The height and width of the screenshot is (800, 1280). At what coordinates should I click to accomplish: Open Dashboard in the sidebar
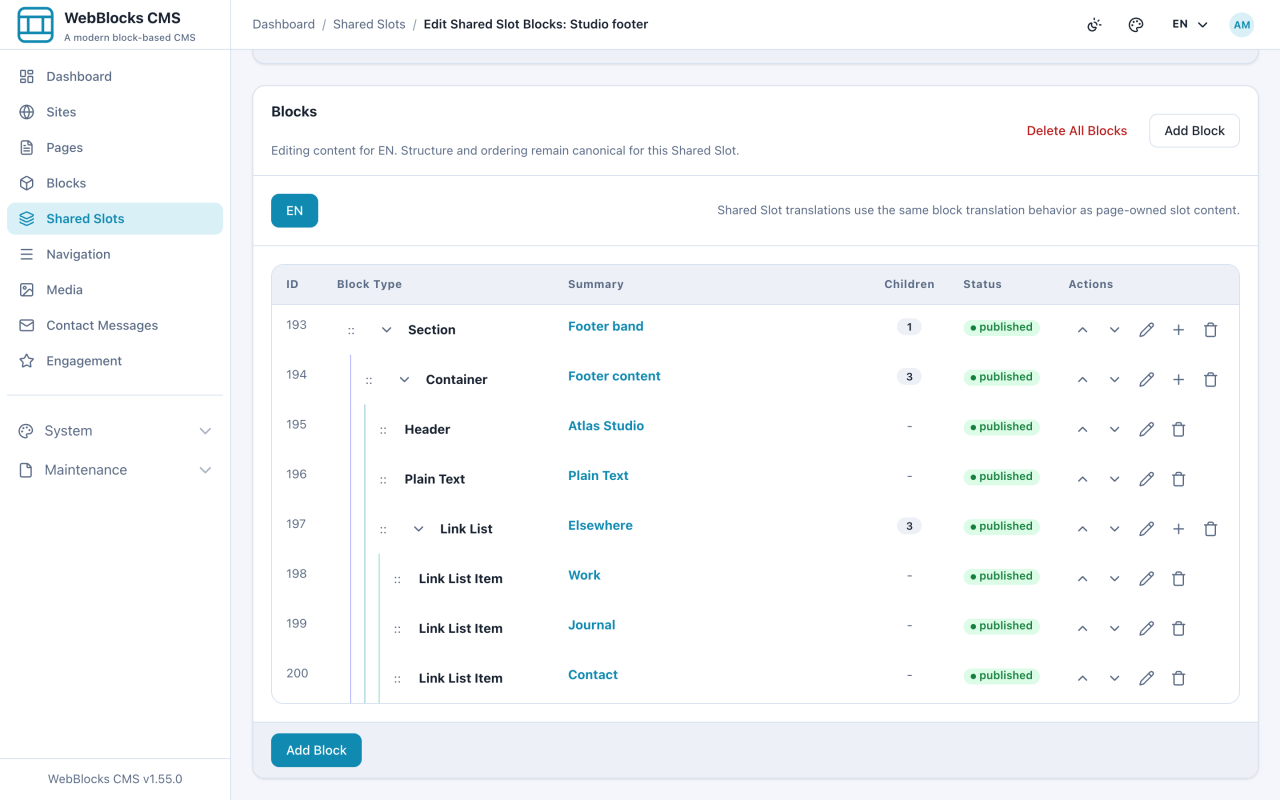pyautogui.click(x=115, y=76)
